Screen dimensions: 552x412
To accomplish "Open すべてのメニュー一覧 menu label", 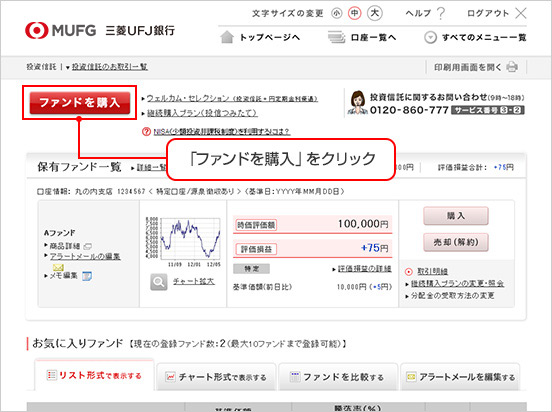I will click(x=484, y=37).
